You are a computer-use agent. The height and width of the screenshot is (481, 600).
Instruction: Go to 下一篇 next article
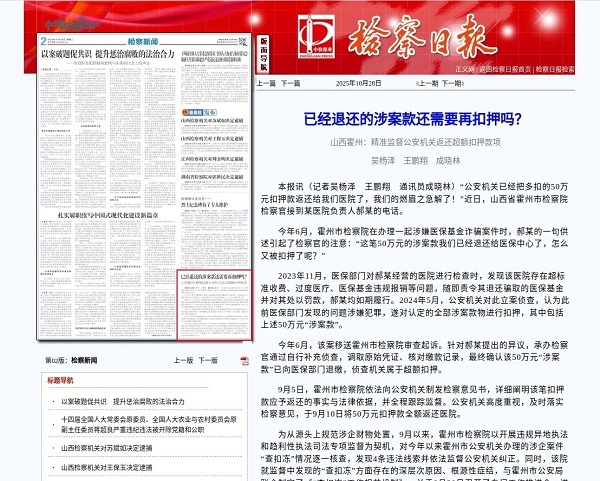pyautogui.click(x=290, y=83)
